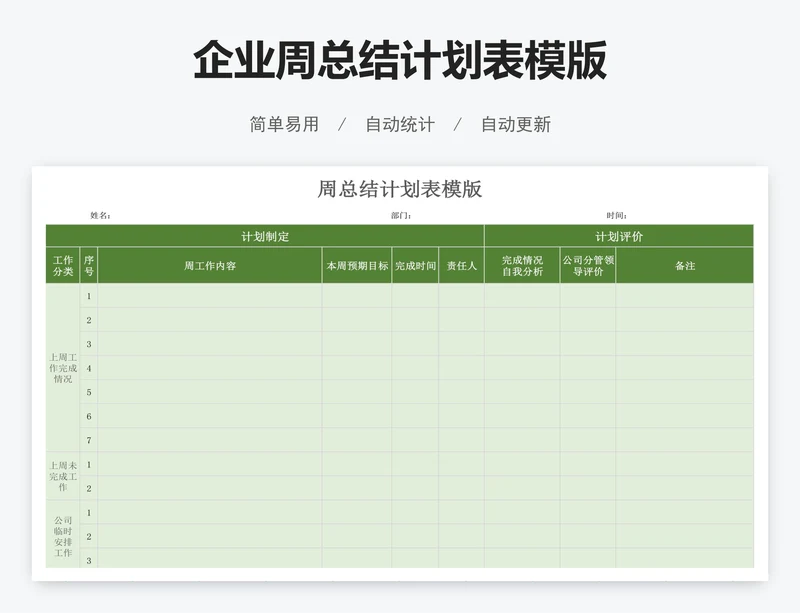Click row number 4 under 上周工作完成情况
The width and height of the screenshot is (800, 613).
[89, 368]
